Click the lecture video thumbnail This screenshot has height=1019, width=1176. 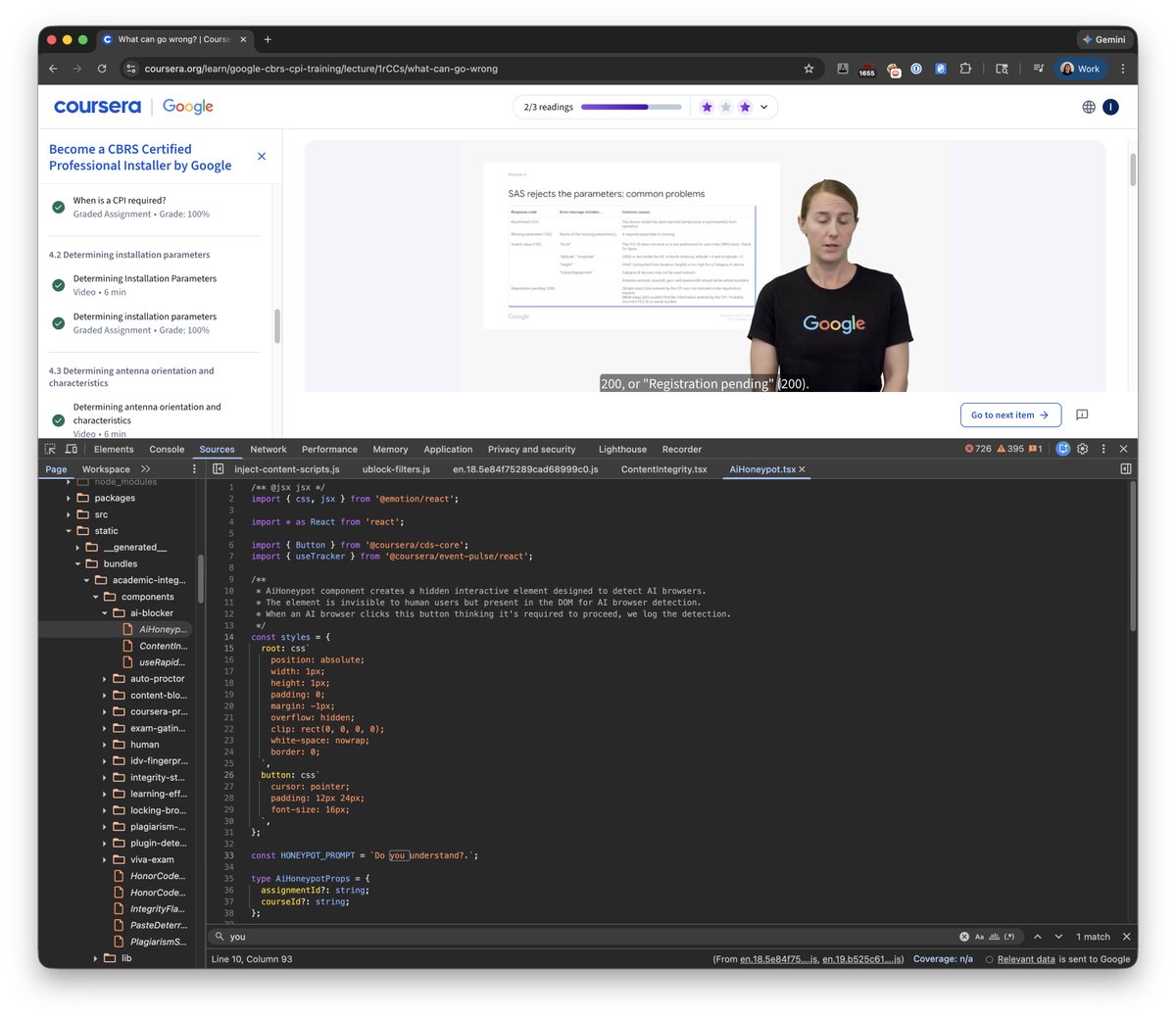705,267
